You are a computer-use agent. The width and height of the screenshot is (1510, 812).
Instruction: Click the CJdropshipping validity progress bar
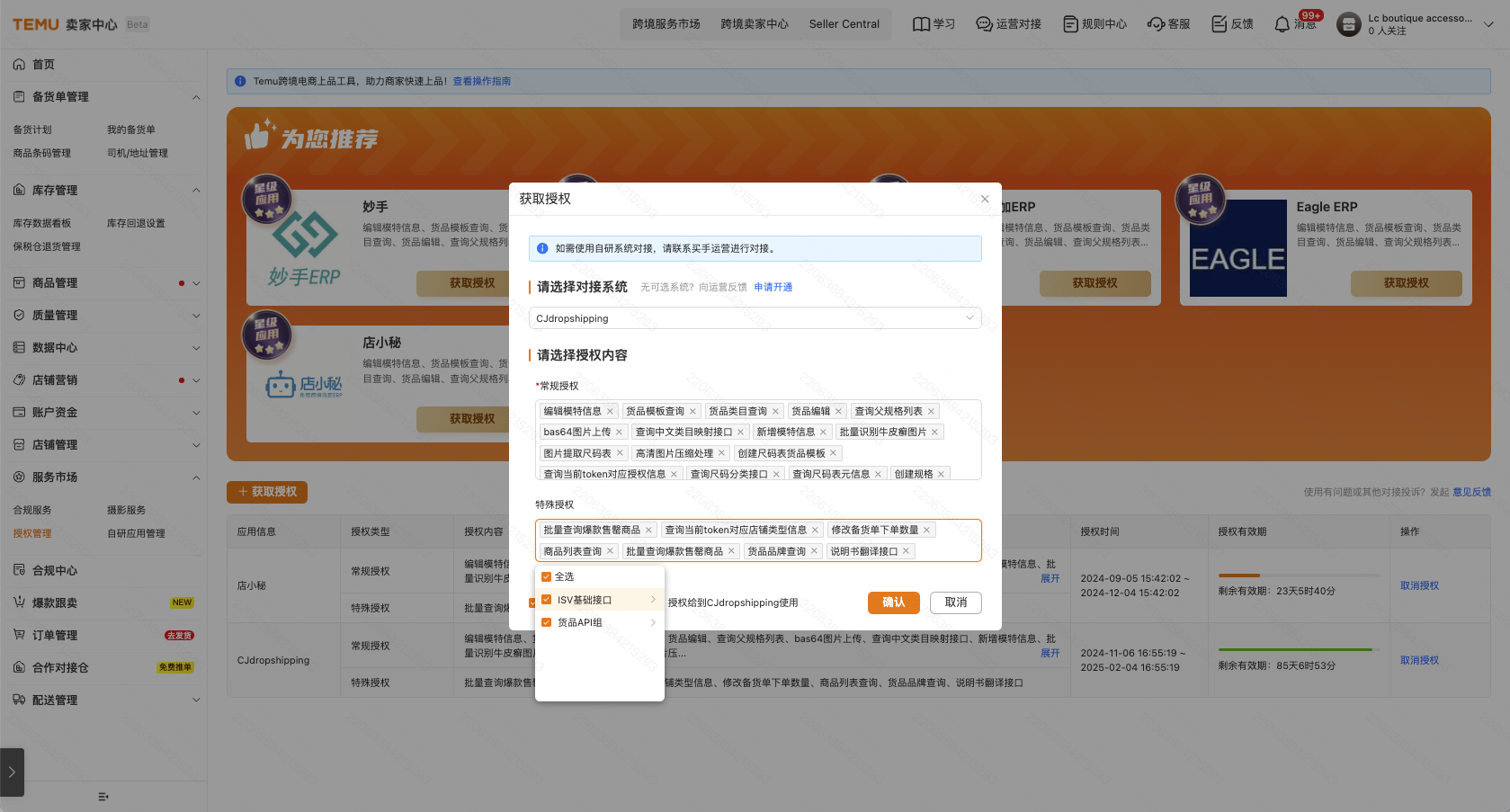click(x=1299, y=649)
